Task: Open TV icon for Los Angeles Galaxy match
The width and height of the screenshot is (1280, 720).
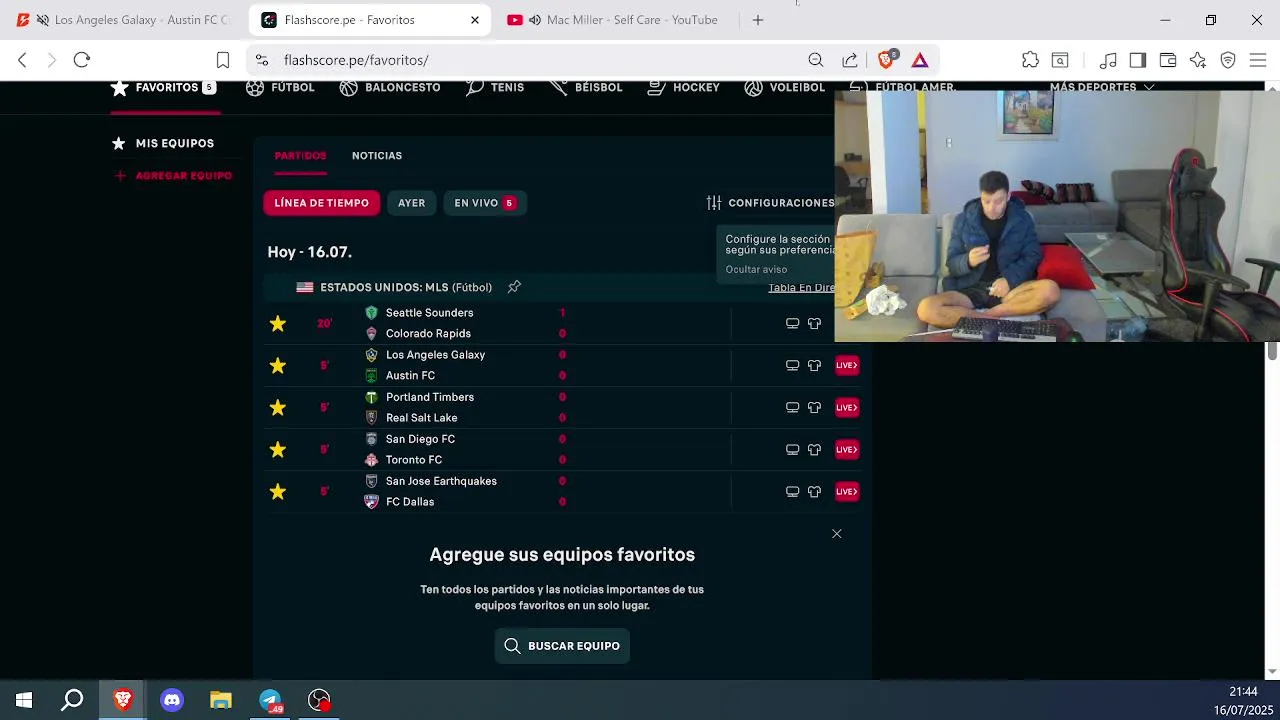Action: coord(792,365)
